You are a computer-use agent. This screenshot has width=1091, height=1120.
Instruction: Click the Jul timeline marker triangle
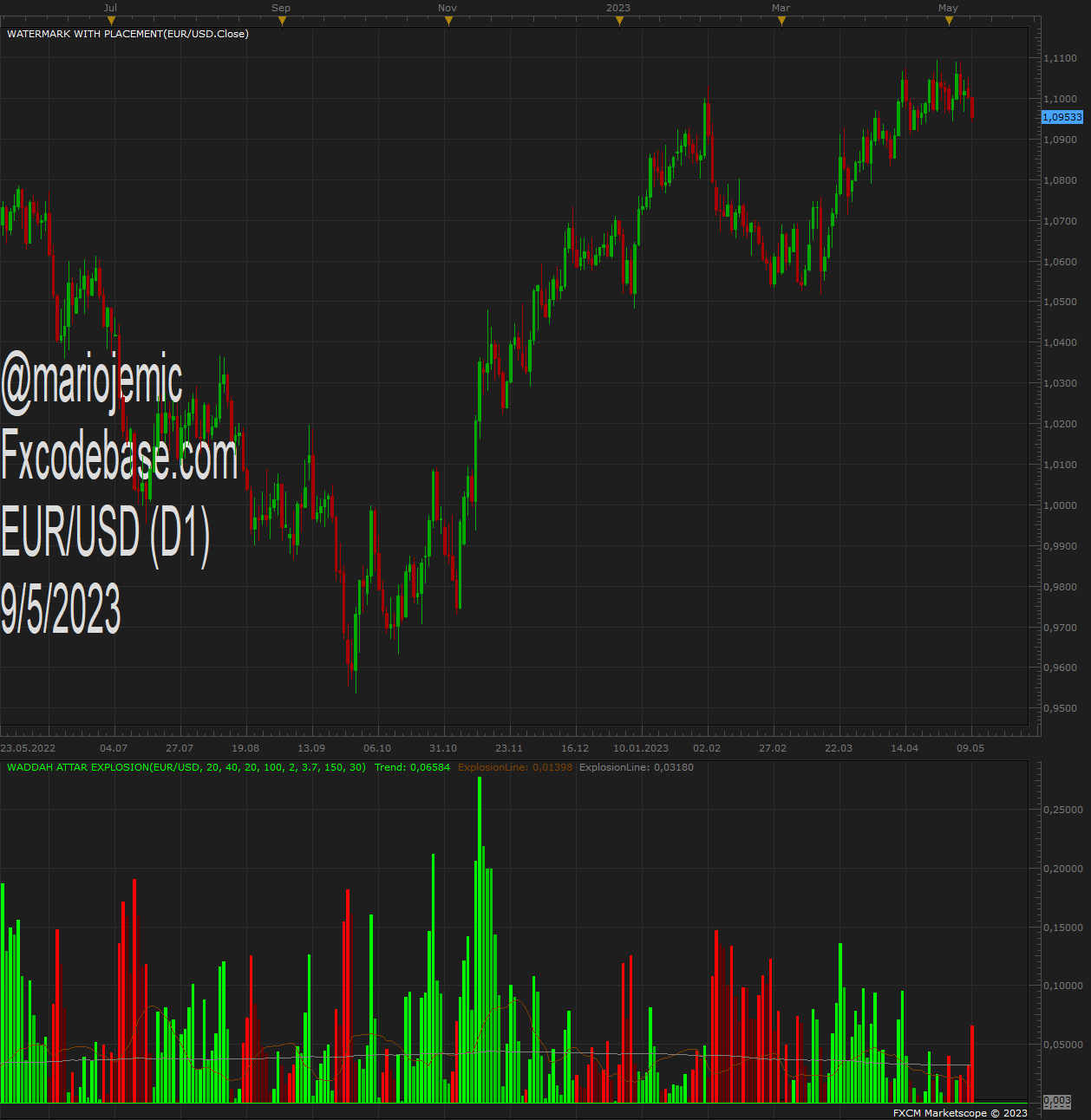click(111, 21)
